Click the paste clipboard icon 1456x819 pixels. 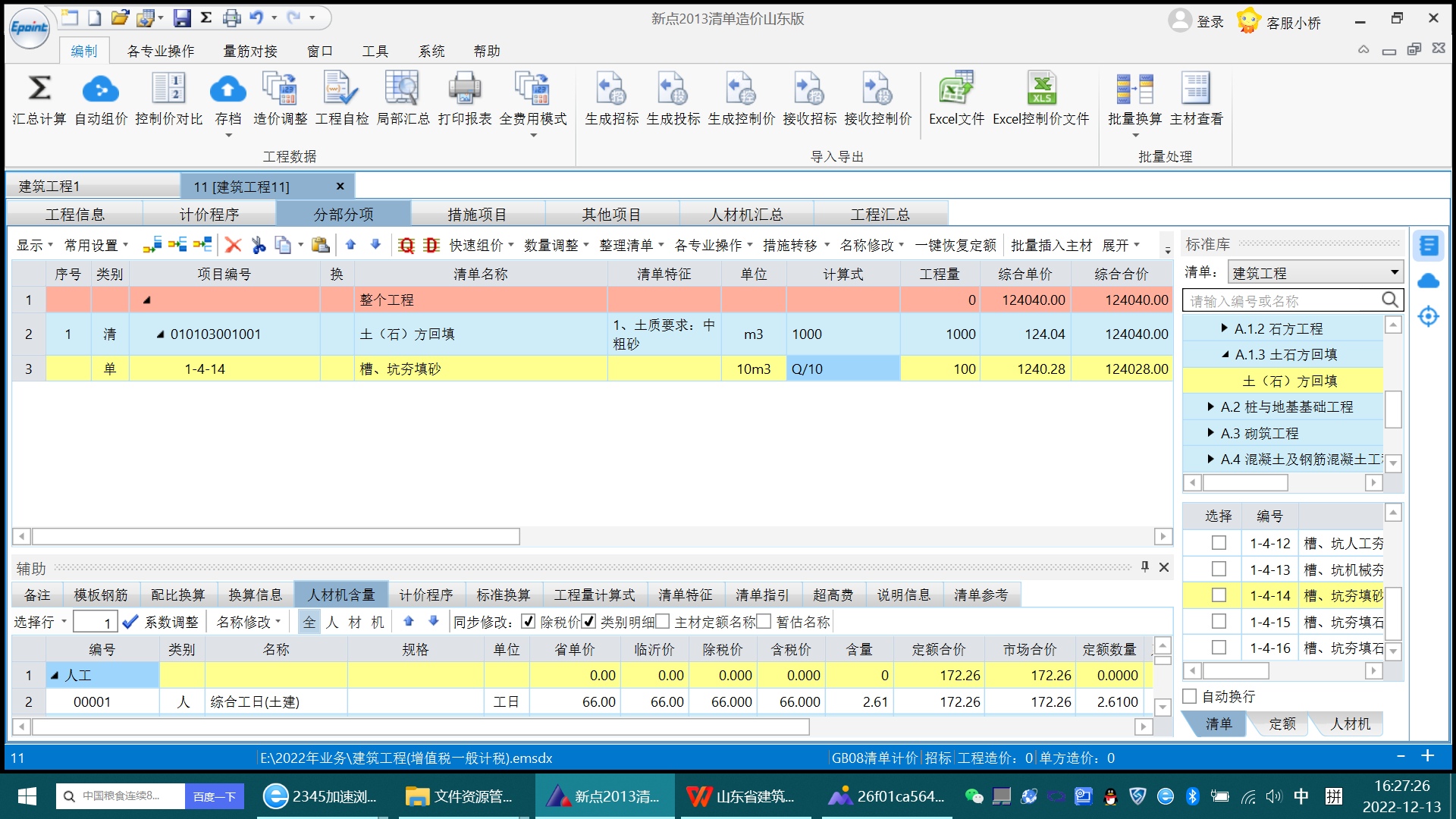click(x=321, y=245)
